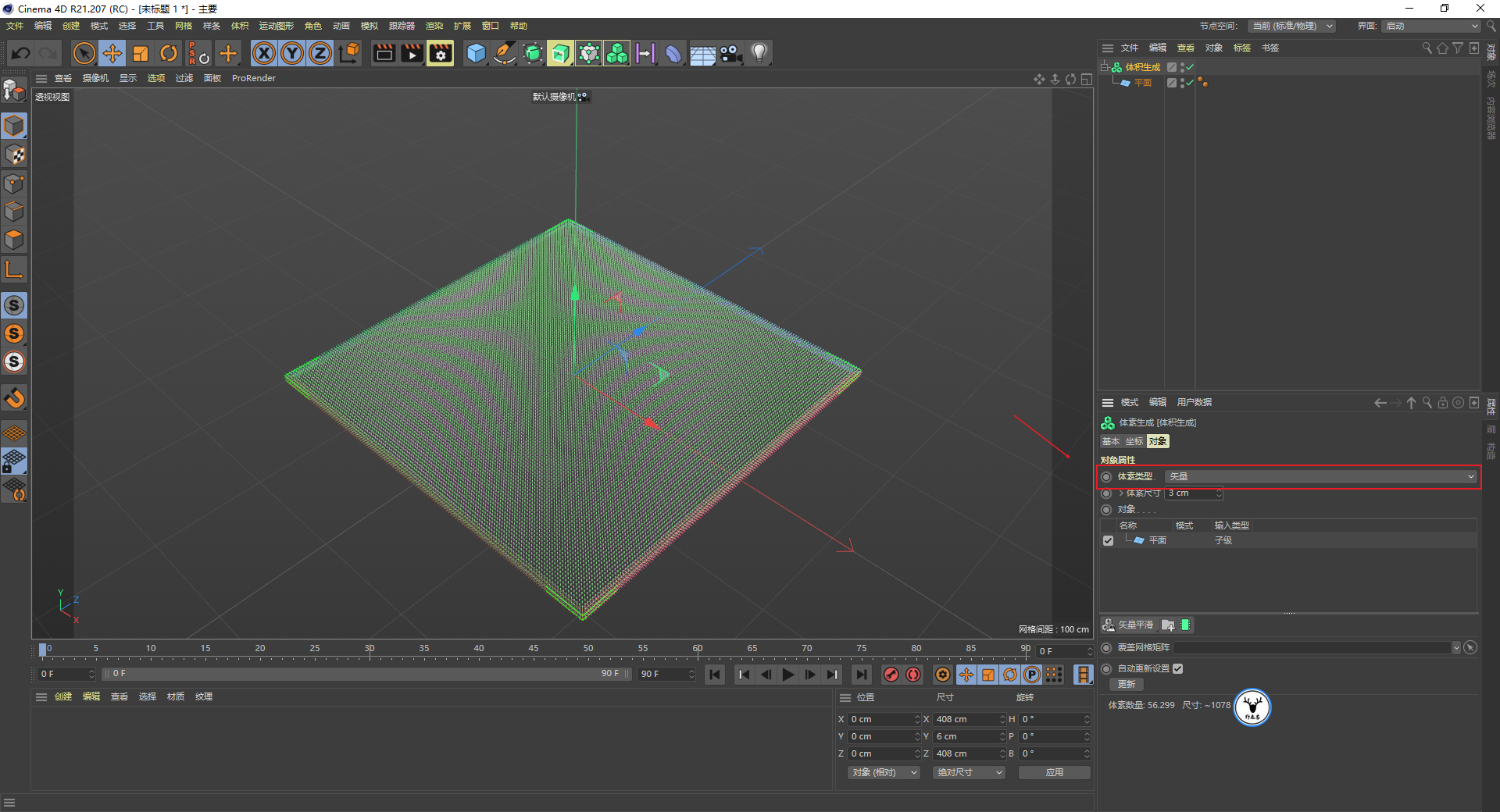Toggle the green check of 体积生成 object
1500x812 pixels.
1190,67
